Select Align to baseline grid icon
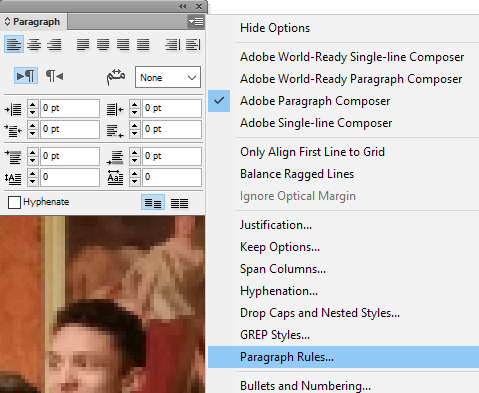Viewport: 479px width, 393px height. pyautogui.click(x=179, y=203)
